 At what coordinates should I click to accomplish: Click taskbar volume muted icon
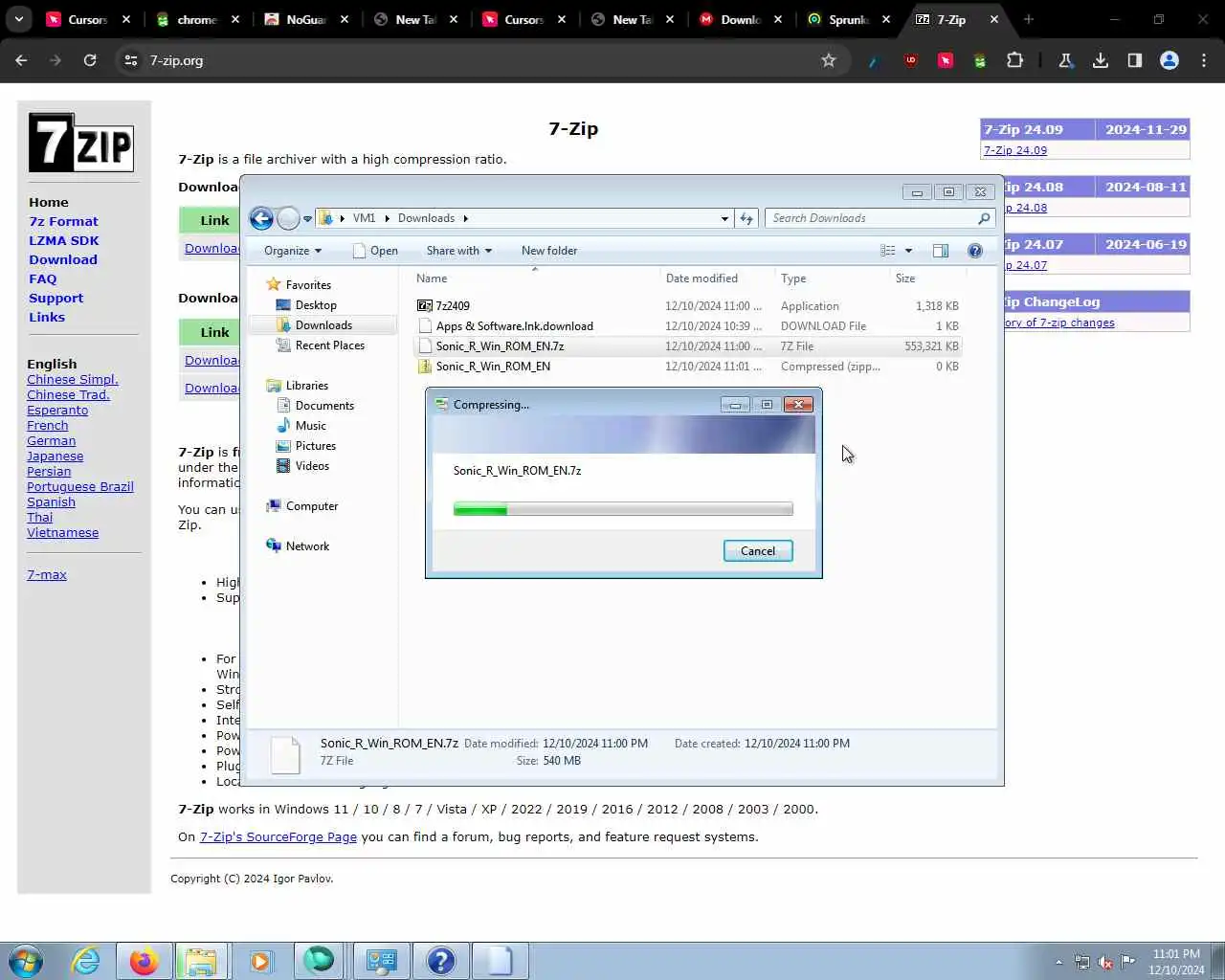pos(1105,962)
